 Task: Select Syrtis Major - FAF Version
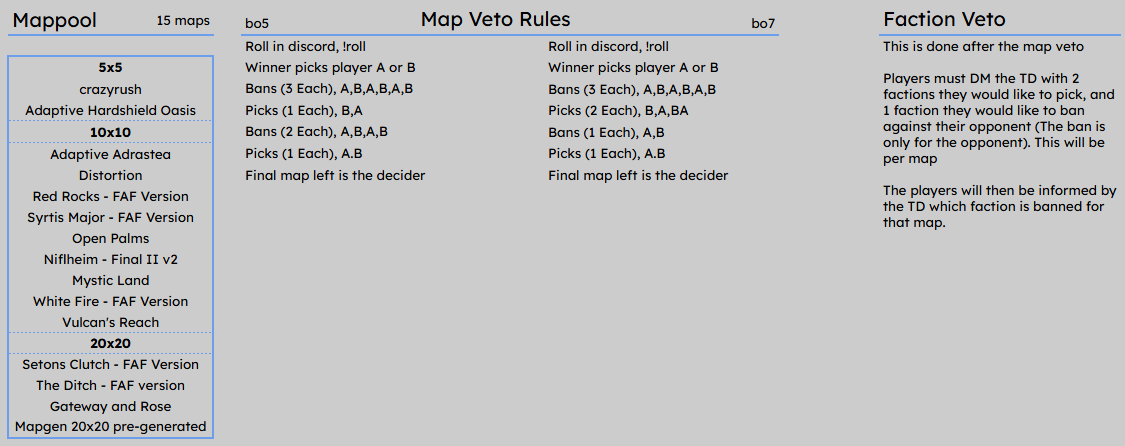[110, 217]
